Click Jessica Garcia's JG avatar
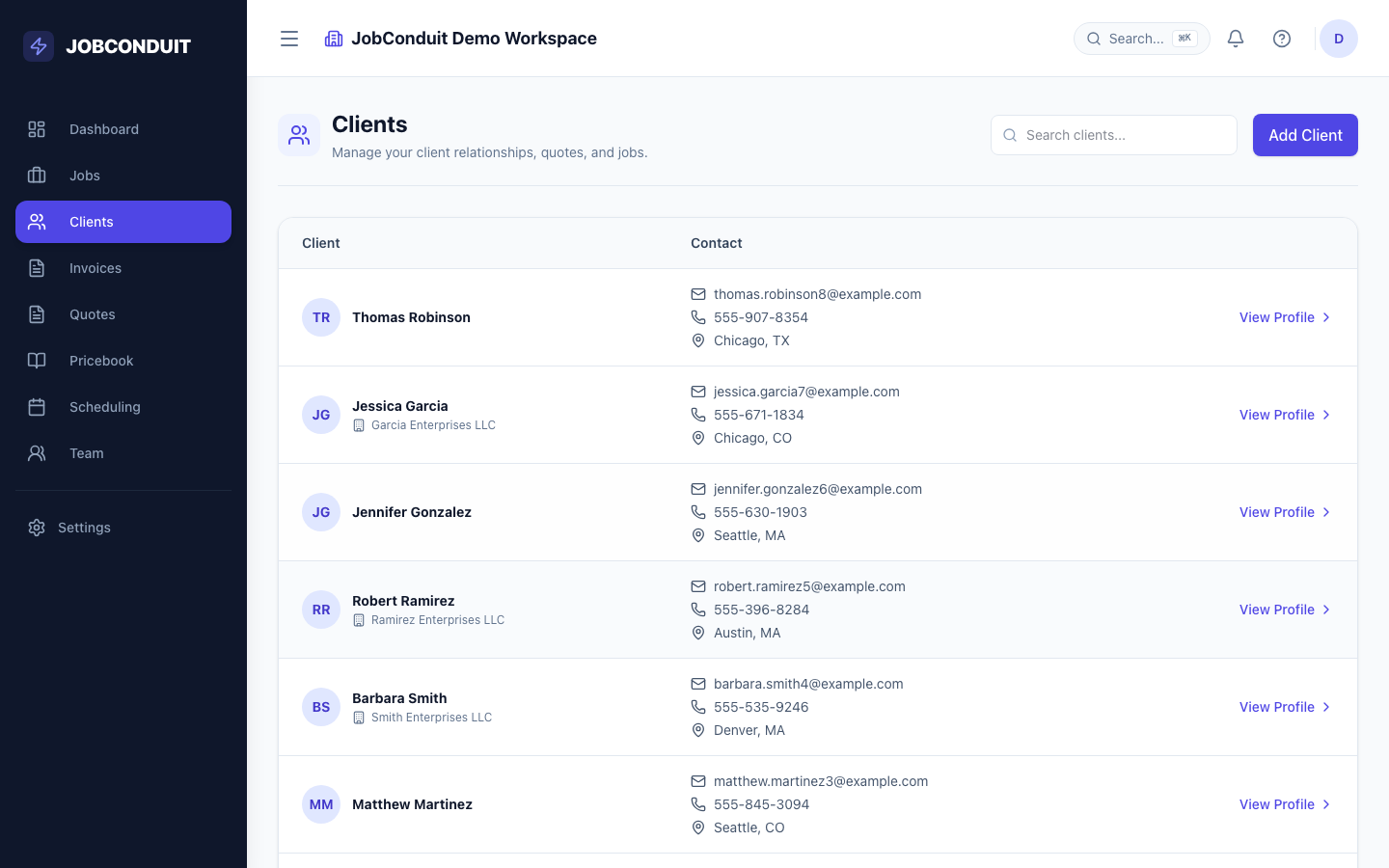This screenshot has height=868, width=1389. 321,415
